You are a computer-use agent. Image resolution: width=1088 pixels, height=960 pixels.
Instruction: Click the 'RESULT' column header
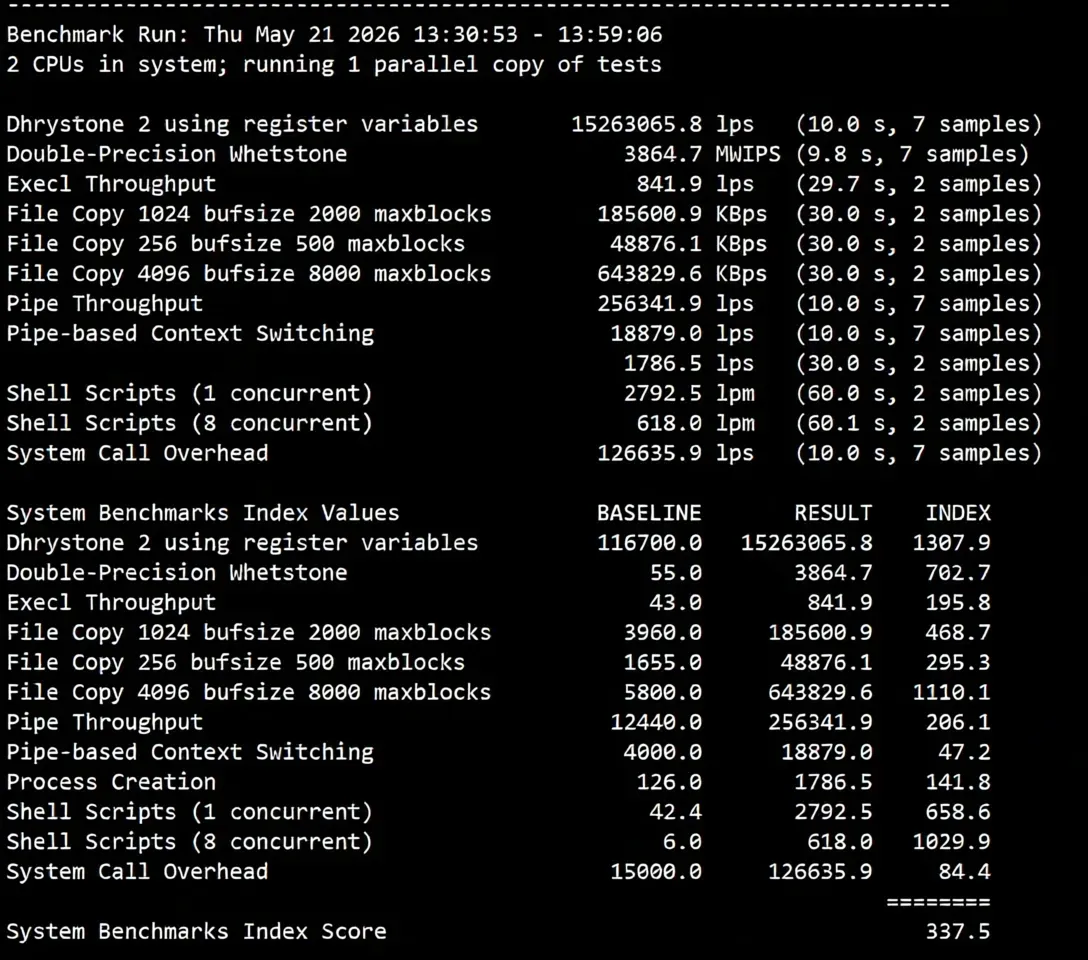point(833,512)
